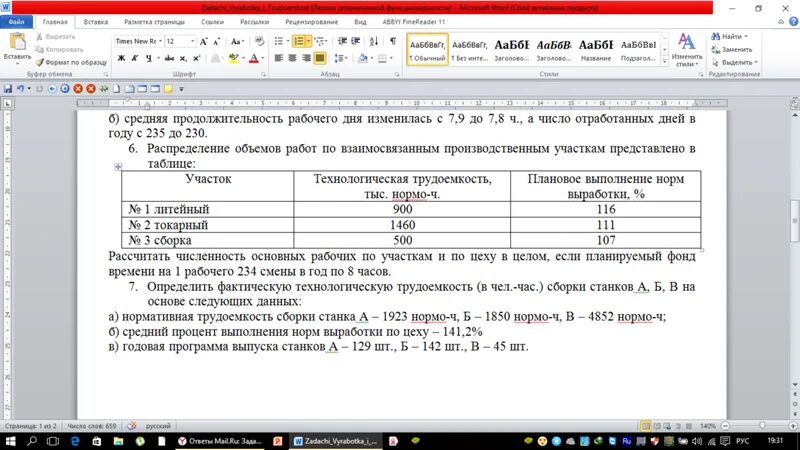Click the Cut (Вырезать) button
The width and height of the screenshot is (800, 450).
56,37
